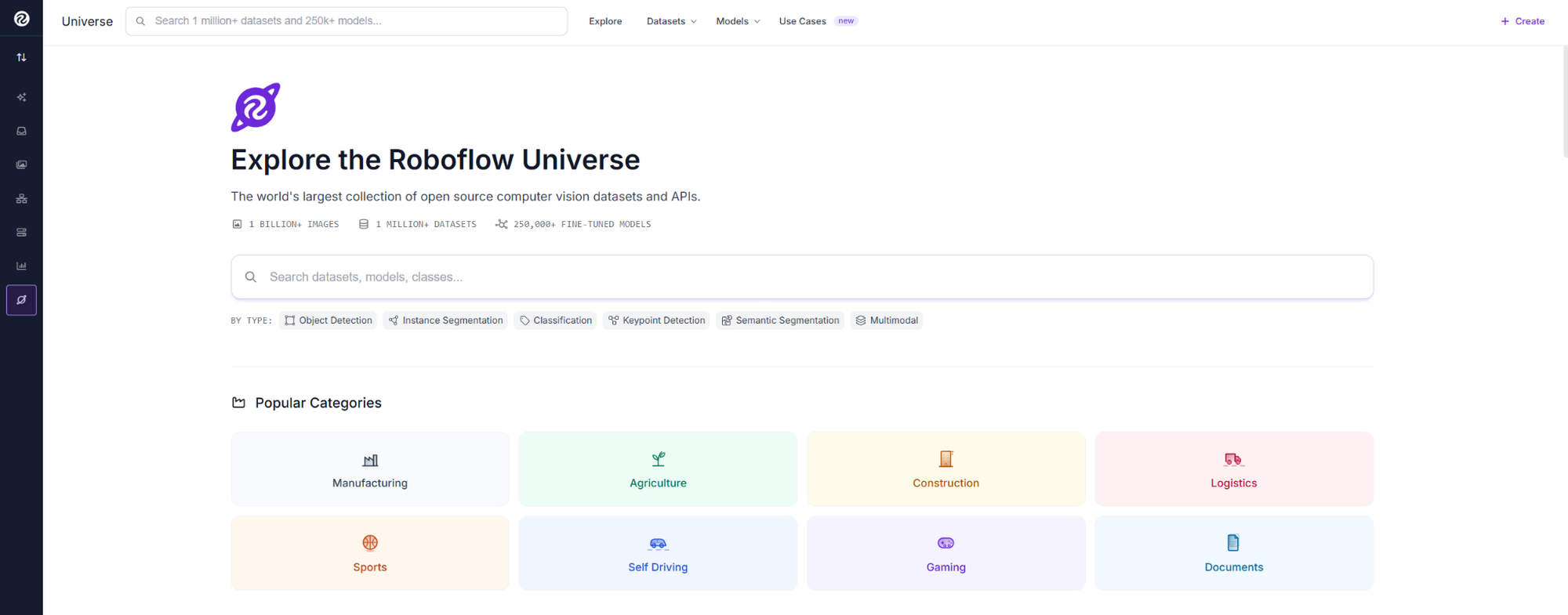Click the magnifier icon in main search box

pyautogui.click(x=251, y=277)
